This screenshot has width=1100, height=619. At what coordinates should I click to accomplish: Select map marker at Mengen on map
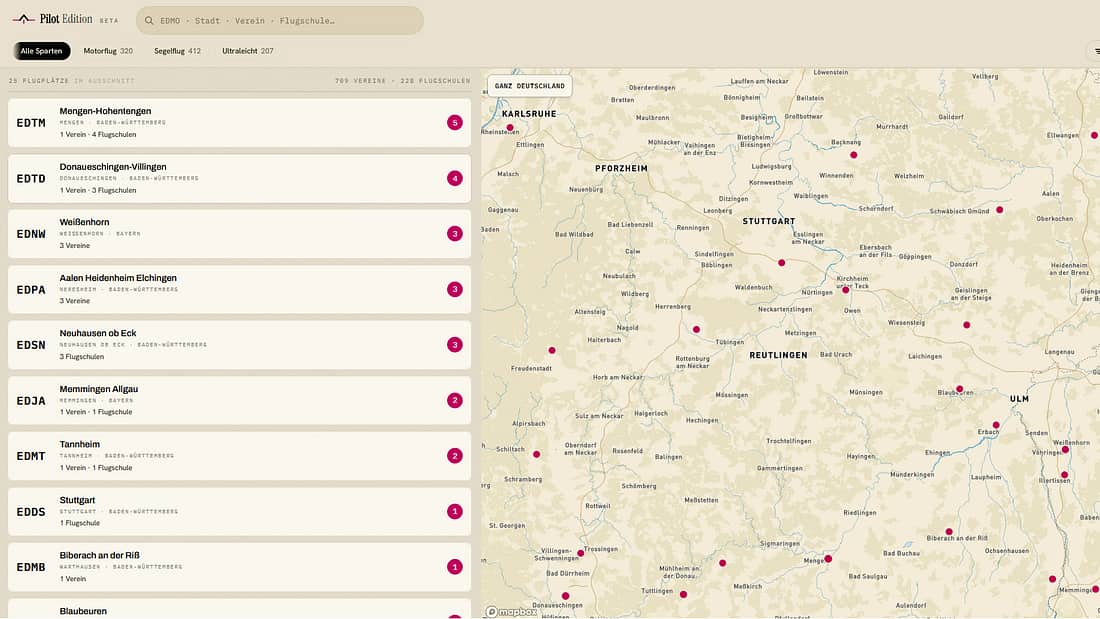[x=829, y=559]
